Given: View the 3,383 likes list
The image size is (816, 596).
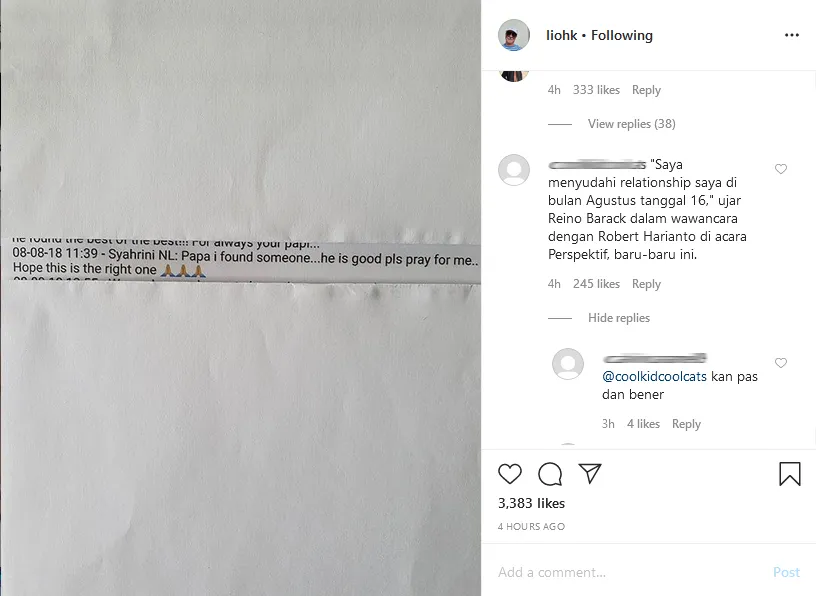Looking at the screenshot, I should click(x=531, y=503).
